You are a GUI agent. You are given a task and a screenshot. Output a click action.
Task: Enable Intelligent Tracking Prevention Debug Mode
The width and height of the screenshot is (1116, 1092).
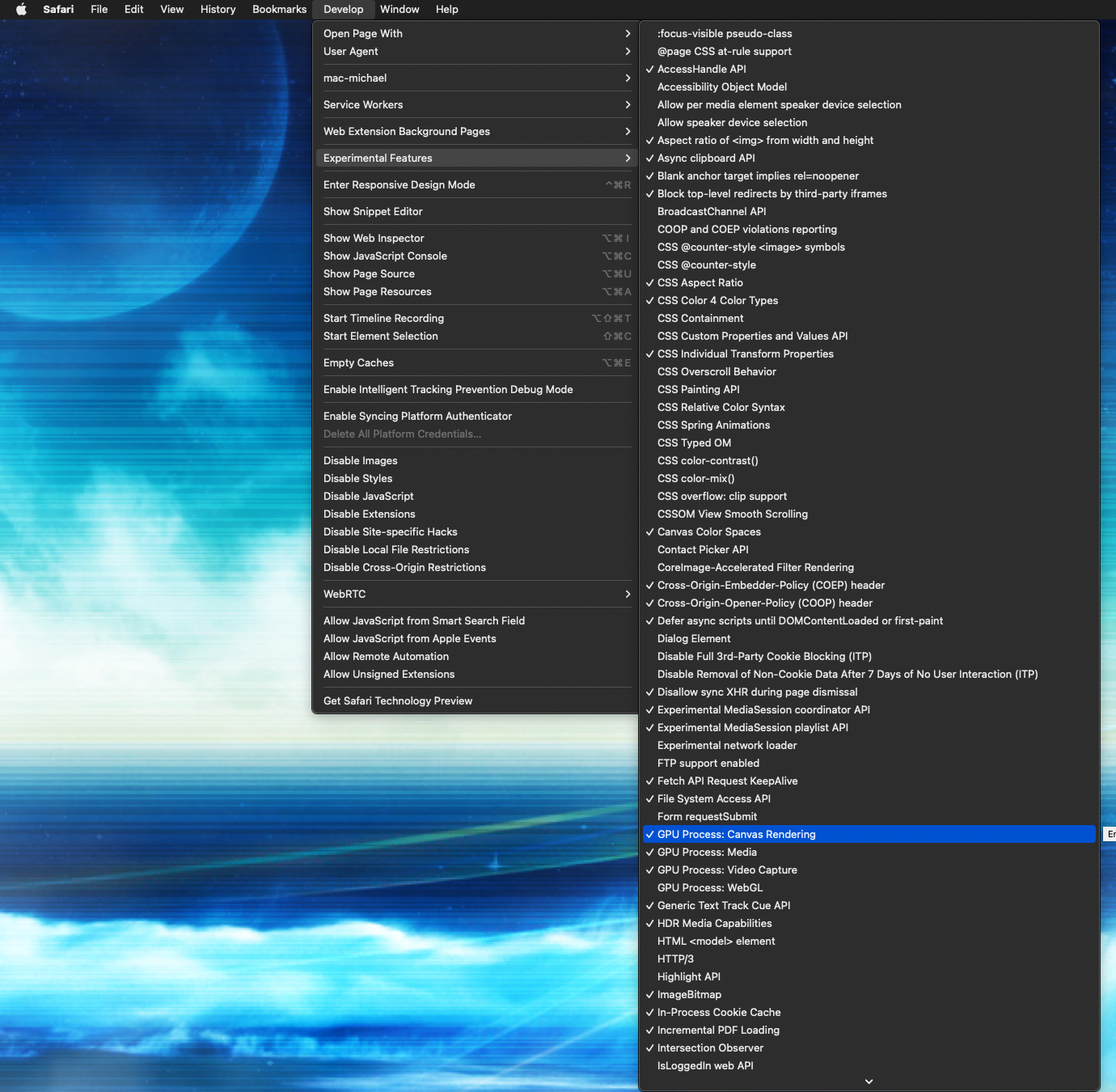(x=476, y=389)
